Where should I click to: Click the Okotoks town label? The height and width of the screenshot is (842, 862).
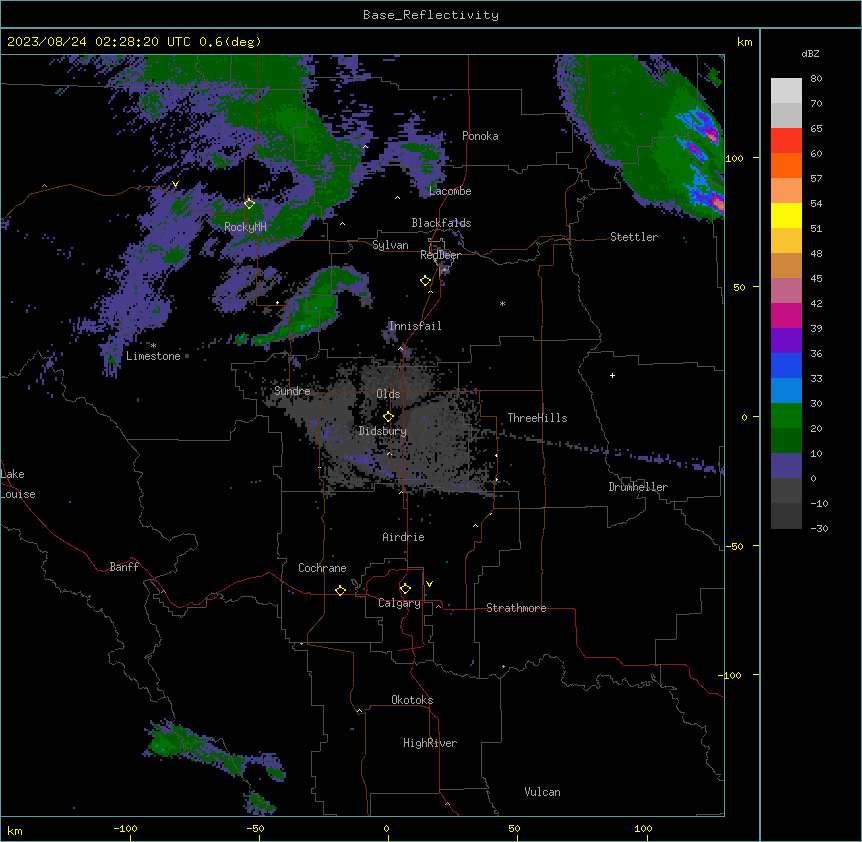[412, 700]
